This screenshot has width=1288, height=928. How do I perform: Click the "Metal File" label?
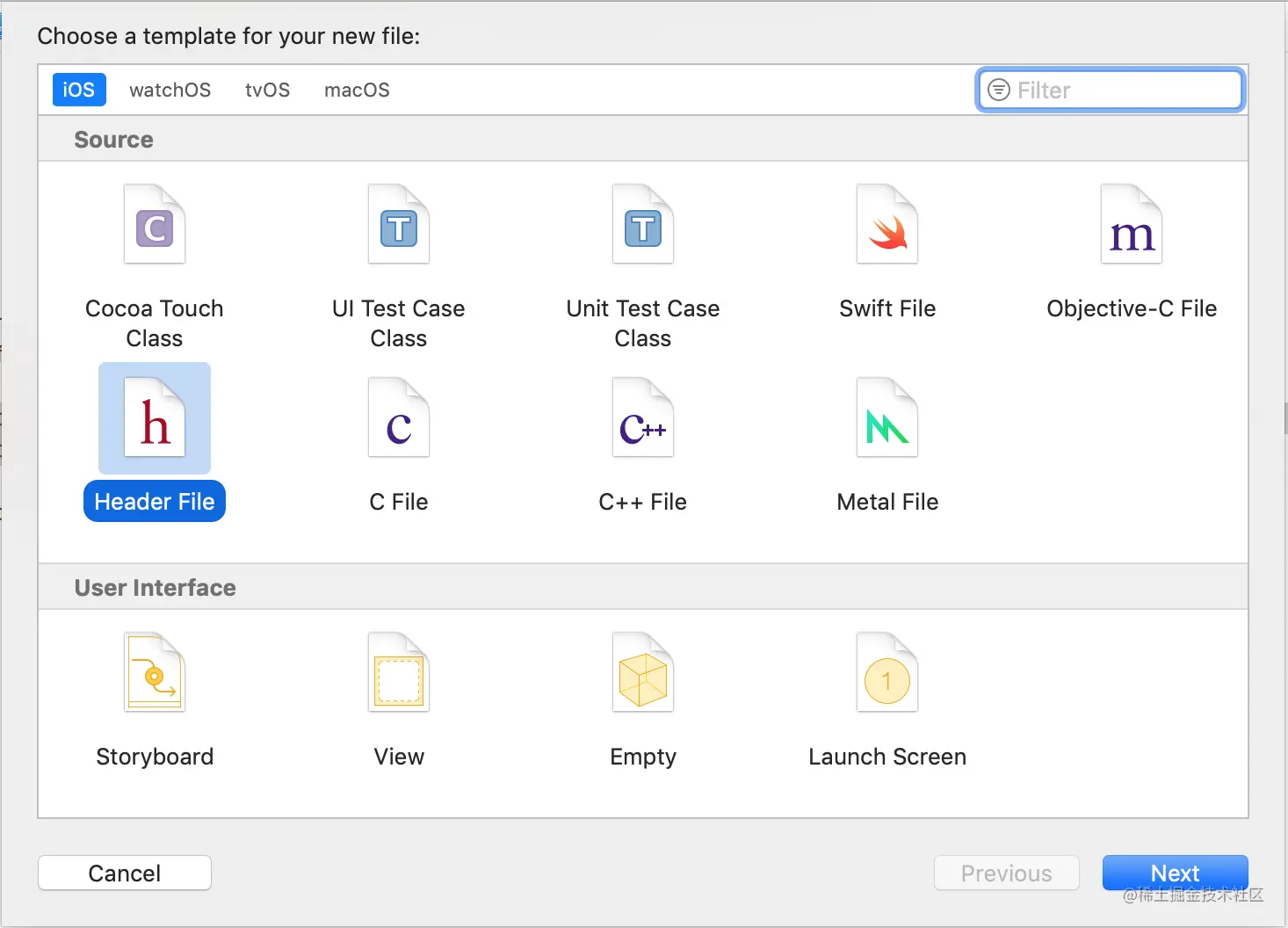point(887,502)
